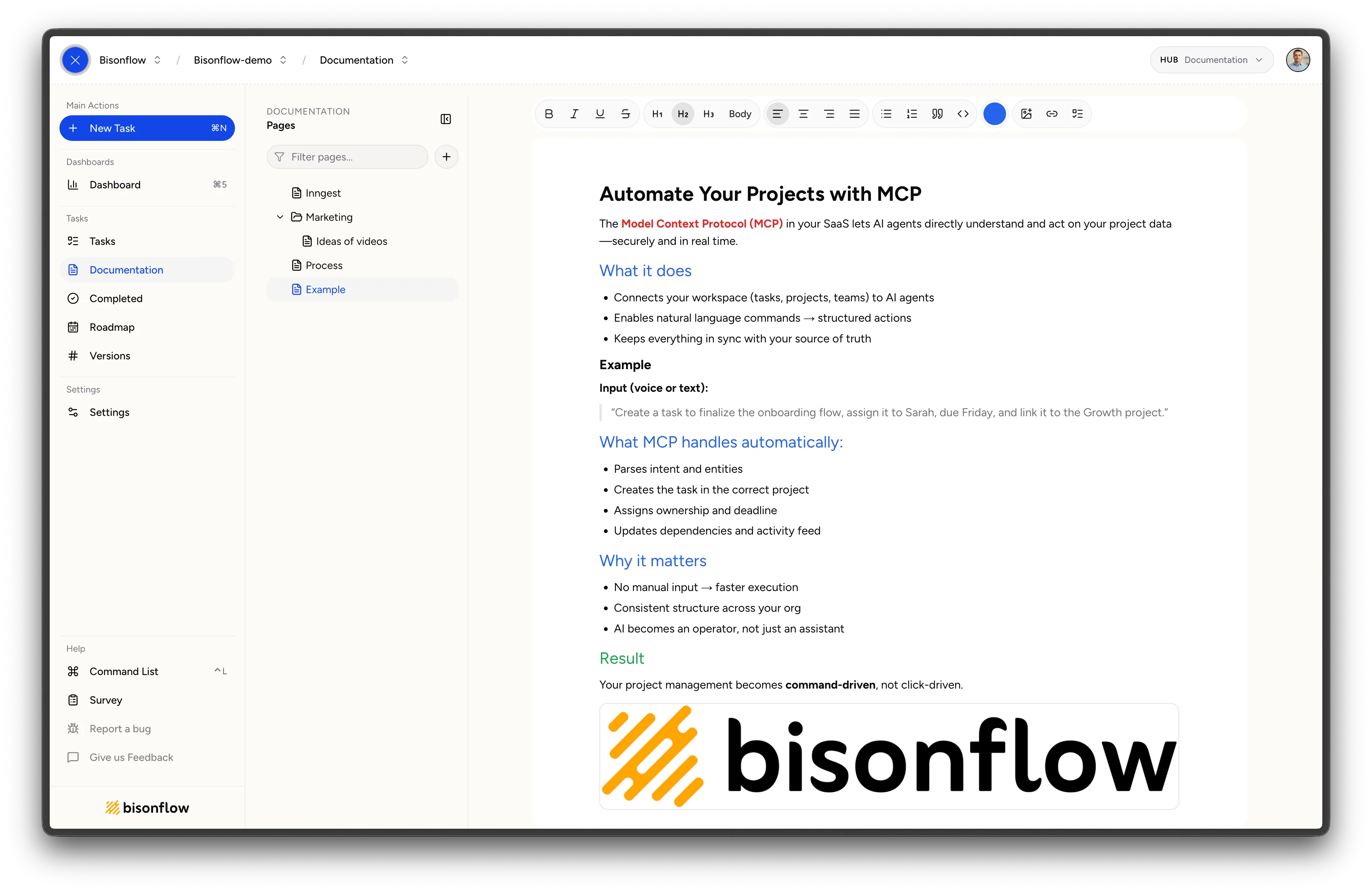Click the Consistent structure across your org bullet

707,608
